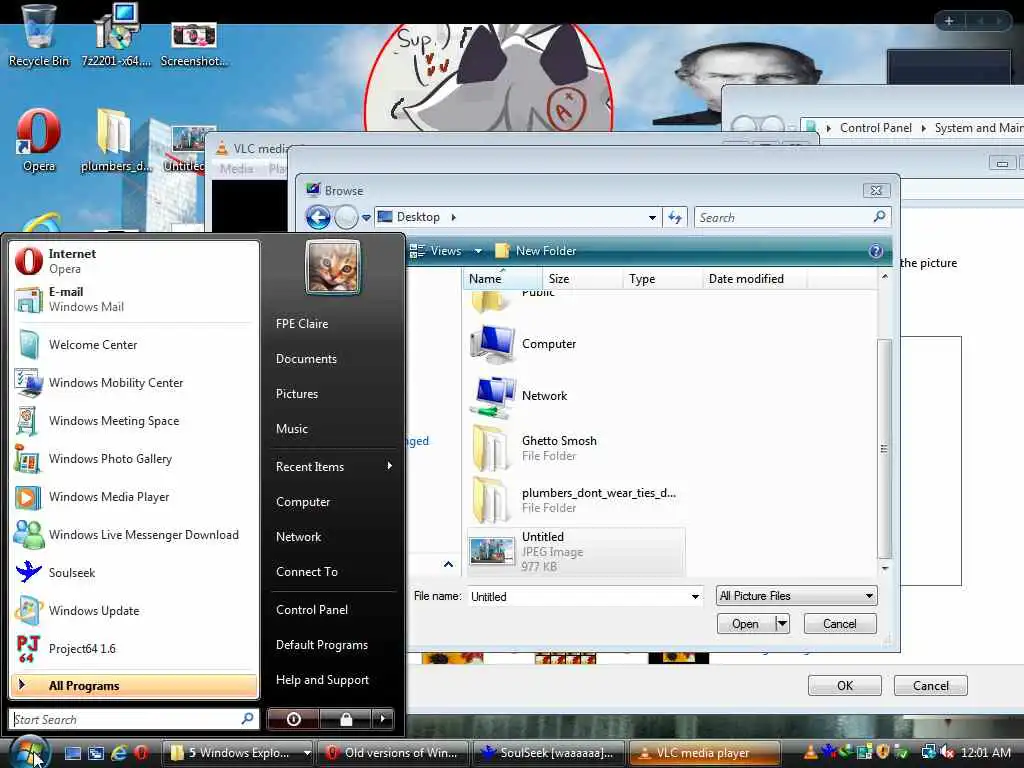
Task: Open All Picture Files type dropdown
Action: [x=796, y=596]
